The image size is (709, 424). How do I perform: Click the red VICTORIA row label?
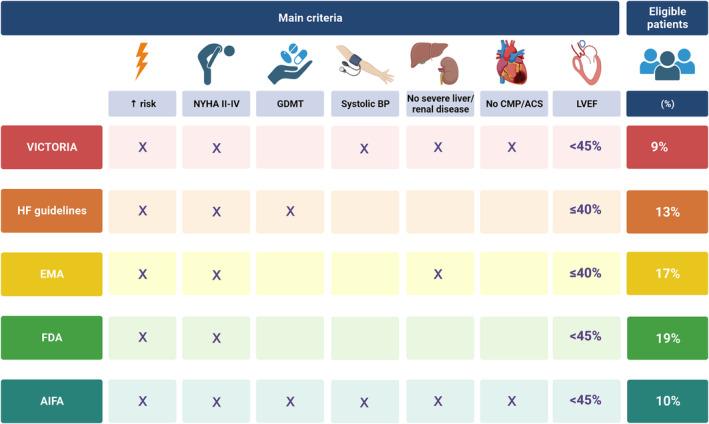(x=51, y=147)
